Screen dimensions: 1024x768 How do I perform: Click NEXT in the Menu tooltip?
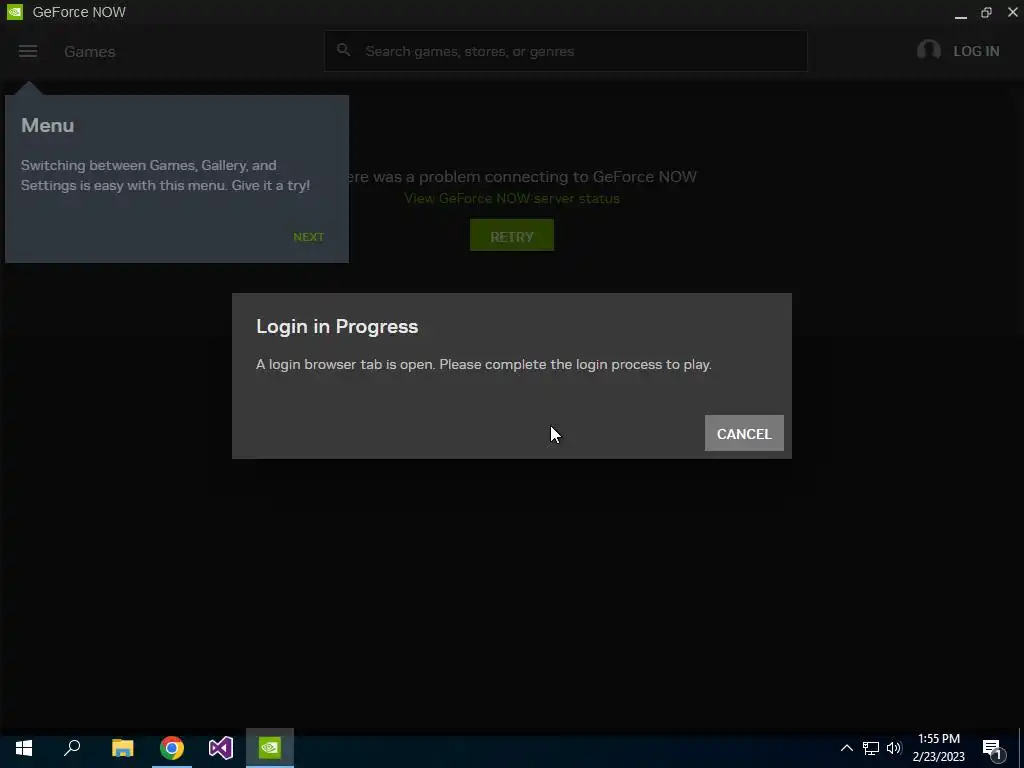(308, 237)
